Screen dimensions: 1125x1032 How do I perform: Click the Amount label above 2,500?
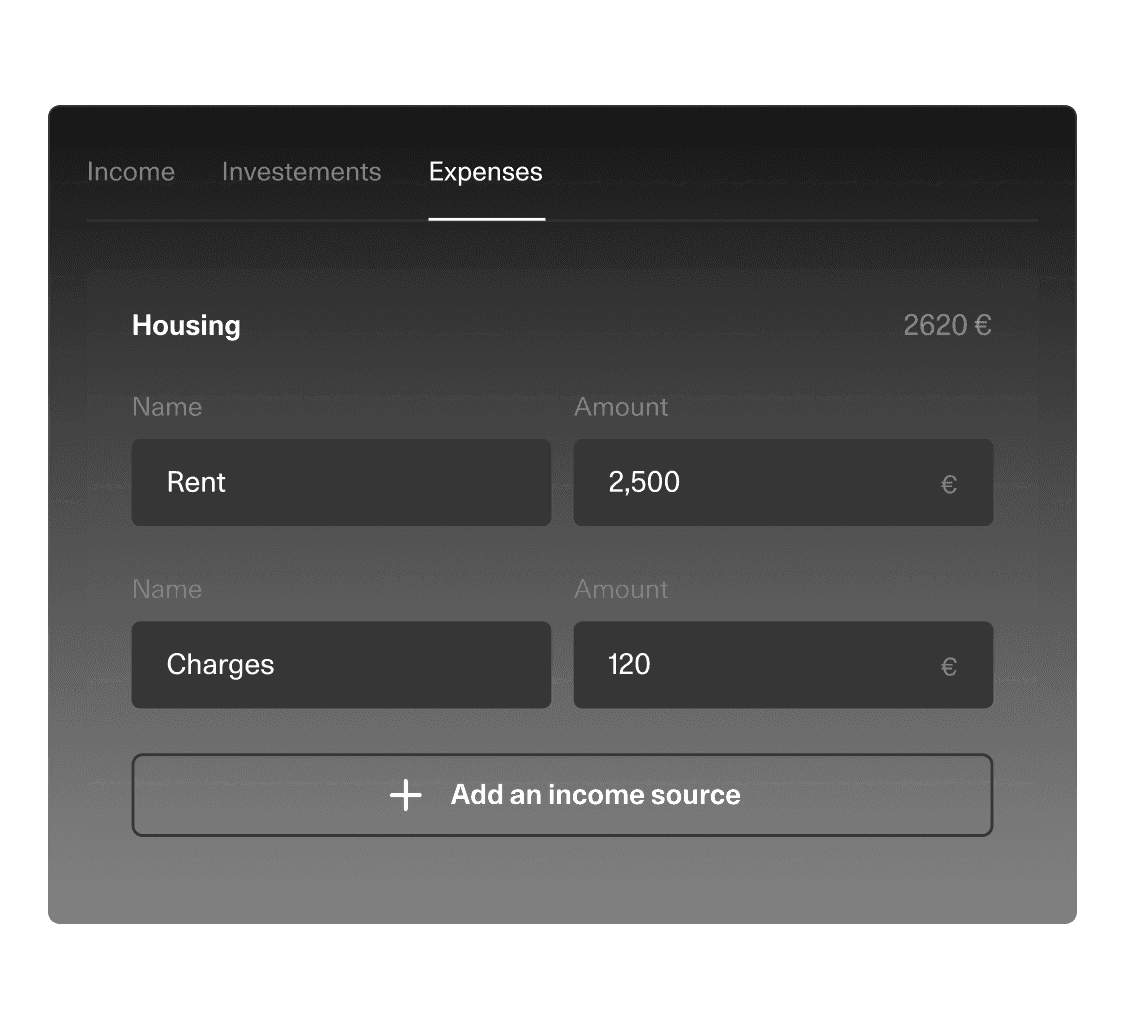[x=621, y=407]
